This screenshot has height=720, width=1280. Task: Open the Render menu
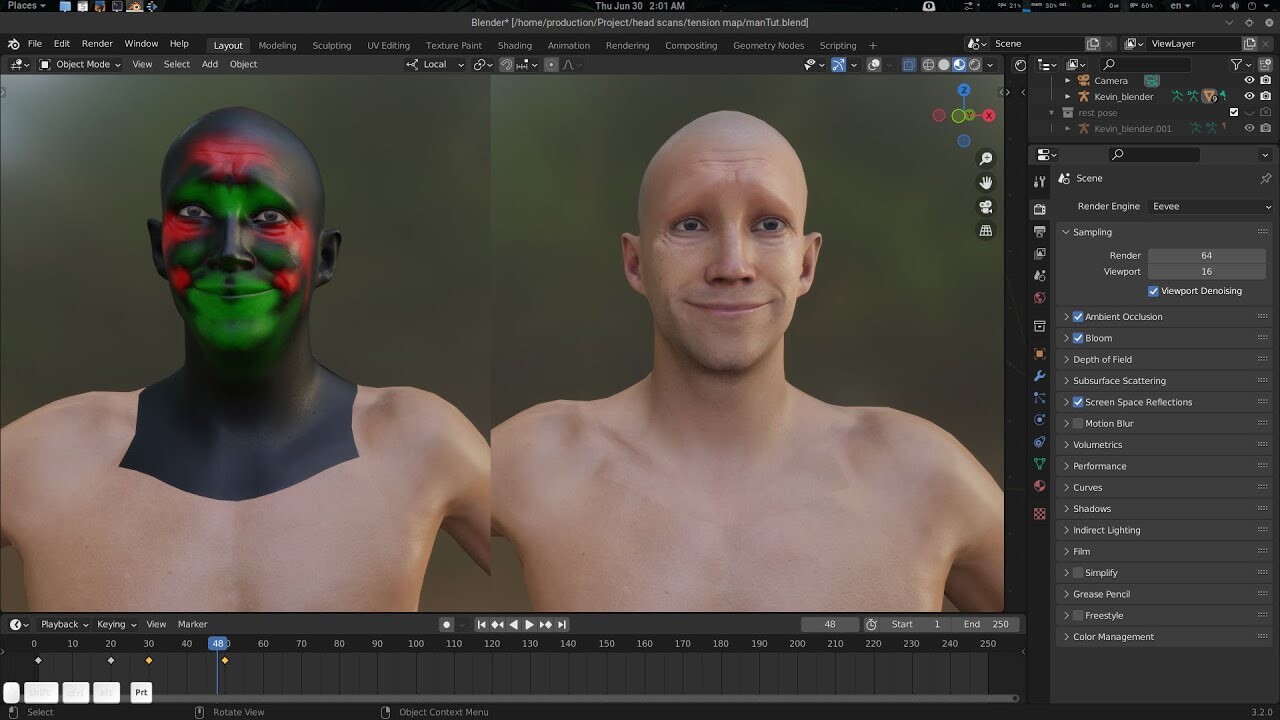[97, 43]
